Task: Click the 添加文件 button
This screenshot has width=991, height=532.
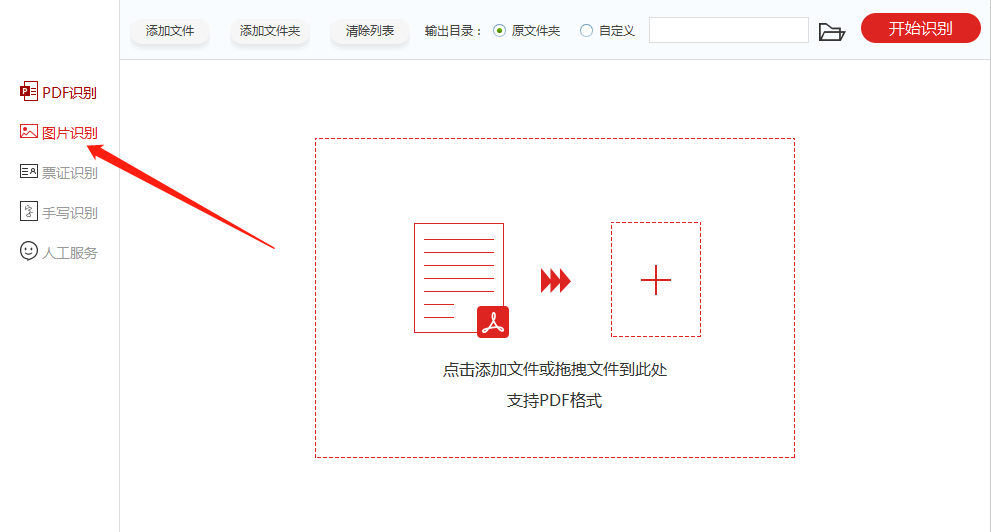Action: click(170, 31)
